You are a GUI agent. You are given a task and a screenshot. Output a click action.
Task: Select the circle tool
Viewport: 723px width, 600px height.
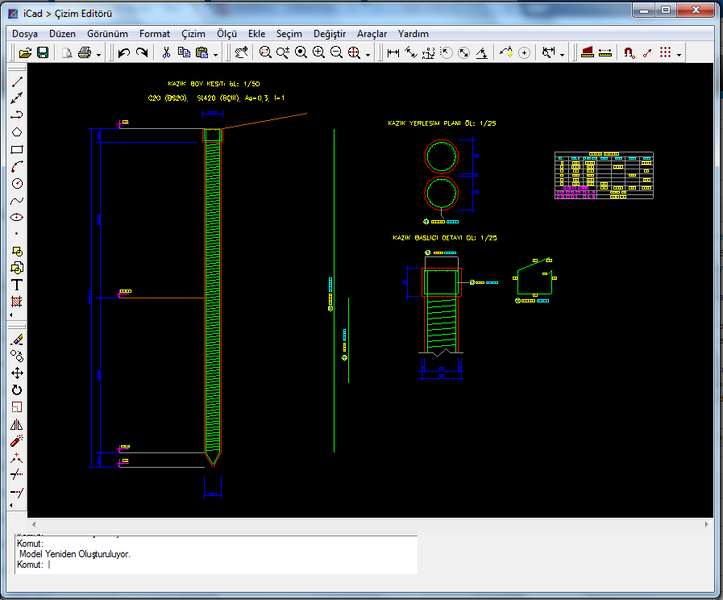[17, 184]
